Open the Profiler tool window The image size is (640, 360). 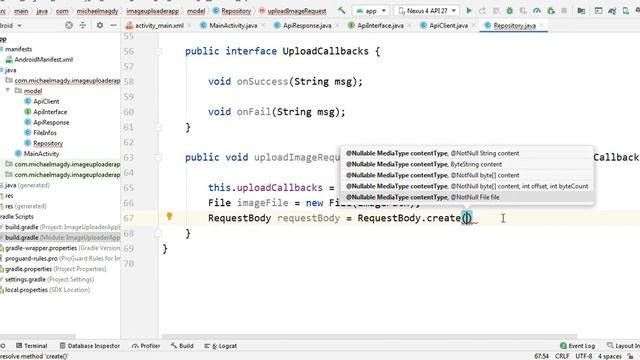146,346
